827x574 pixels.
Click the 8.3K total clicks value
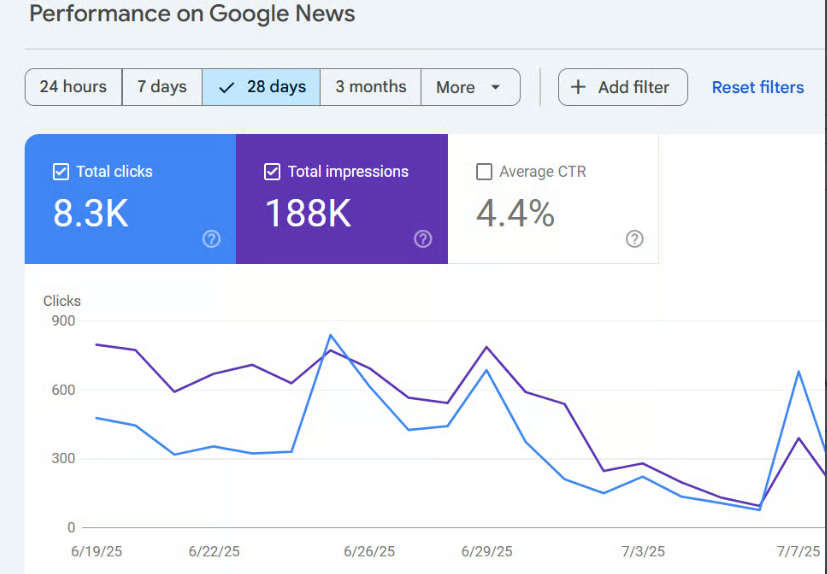coord(91,213)
